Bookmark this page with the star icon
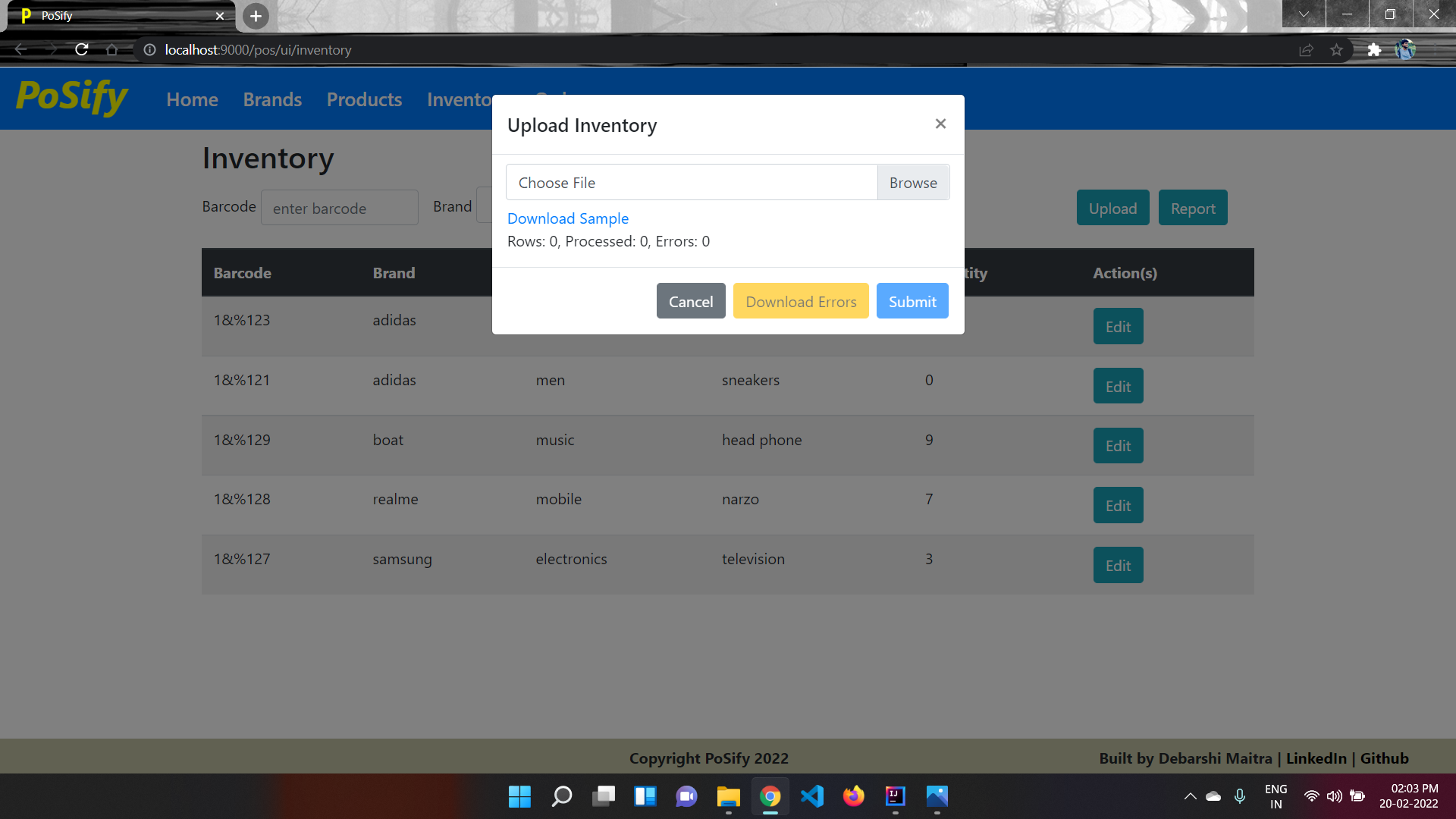 [x=1336, y=50]
